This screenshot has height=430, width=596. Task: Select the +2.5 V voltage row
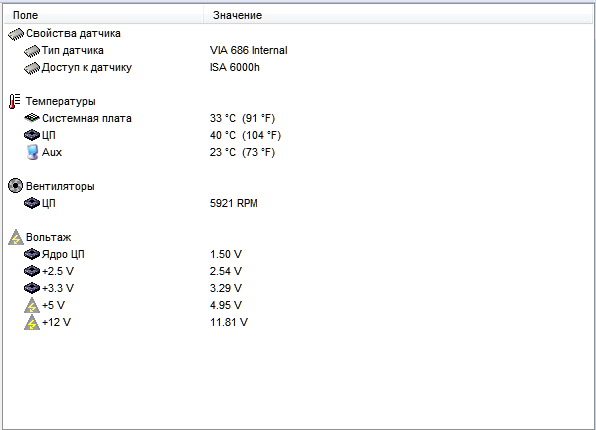[x=298, y=271]
